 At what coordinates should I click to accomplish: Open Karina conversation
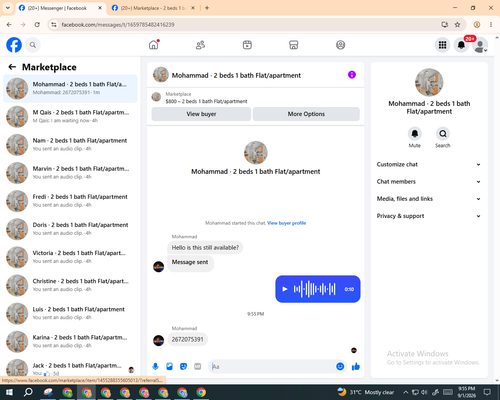click(70, 342)
